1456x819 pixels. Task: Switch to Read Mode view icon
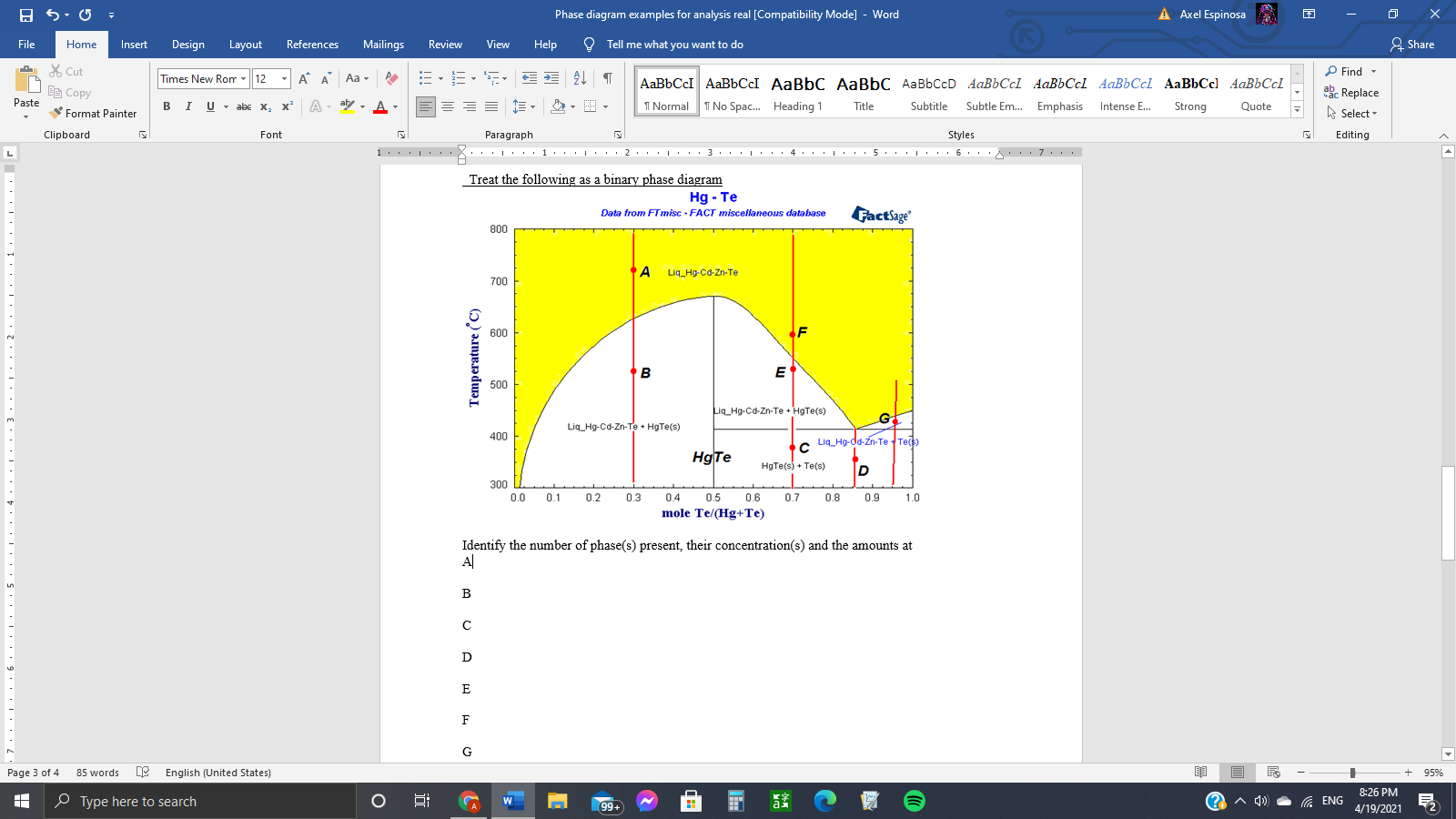(x=1201, y=773)
